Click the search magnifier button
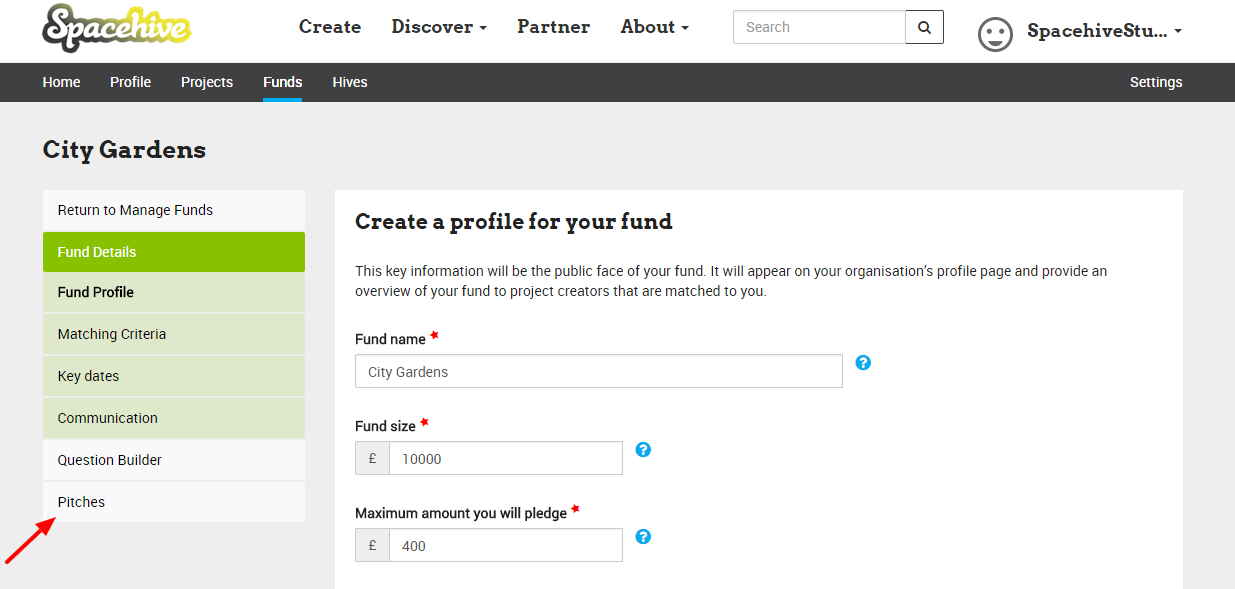This screenshot has width=1235, height=589. pyautogui.click(x=924, y=27)
